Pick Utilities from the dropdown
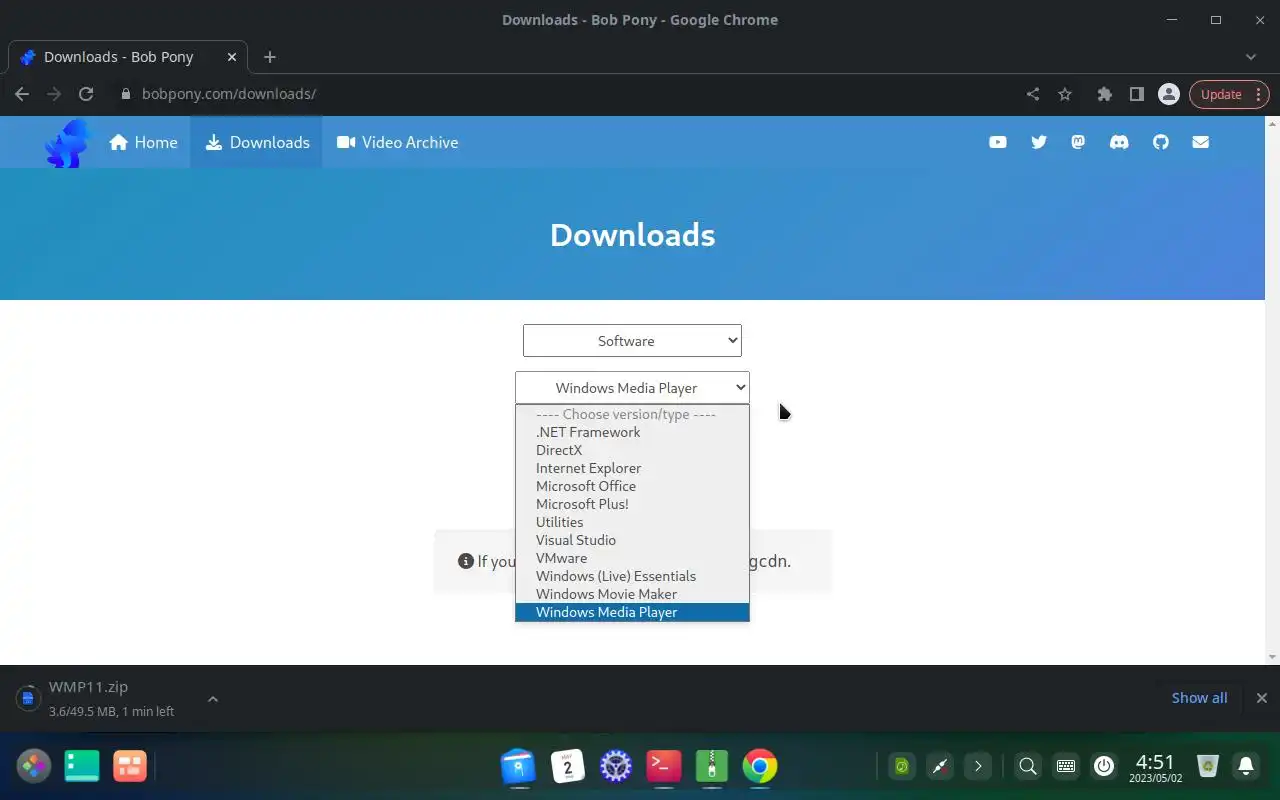 pos(632,522)
